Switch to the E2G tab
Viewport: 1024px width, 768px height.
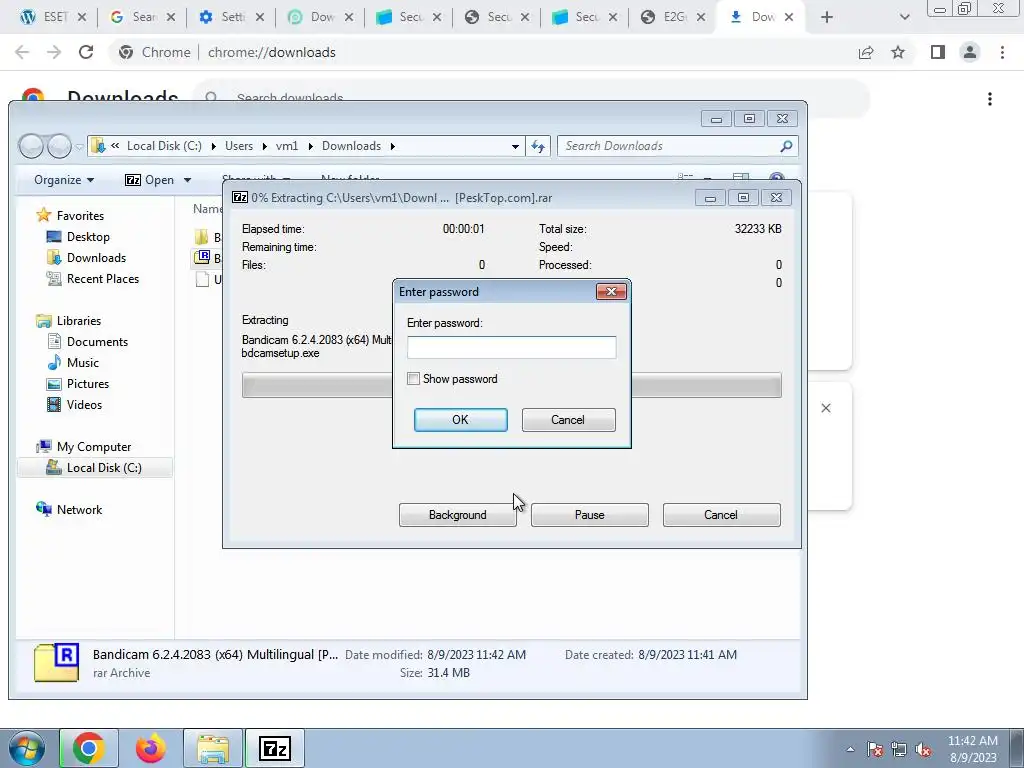pos(673,17)
